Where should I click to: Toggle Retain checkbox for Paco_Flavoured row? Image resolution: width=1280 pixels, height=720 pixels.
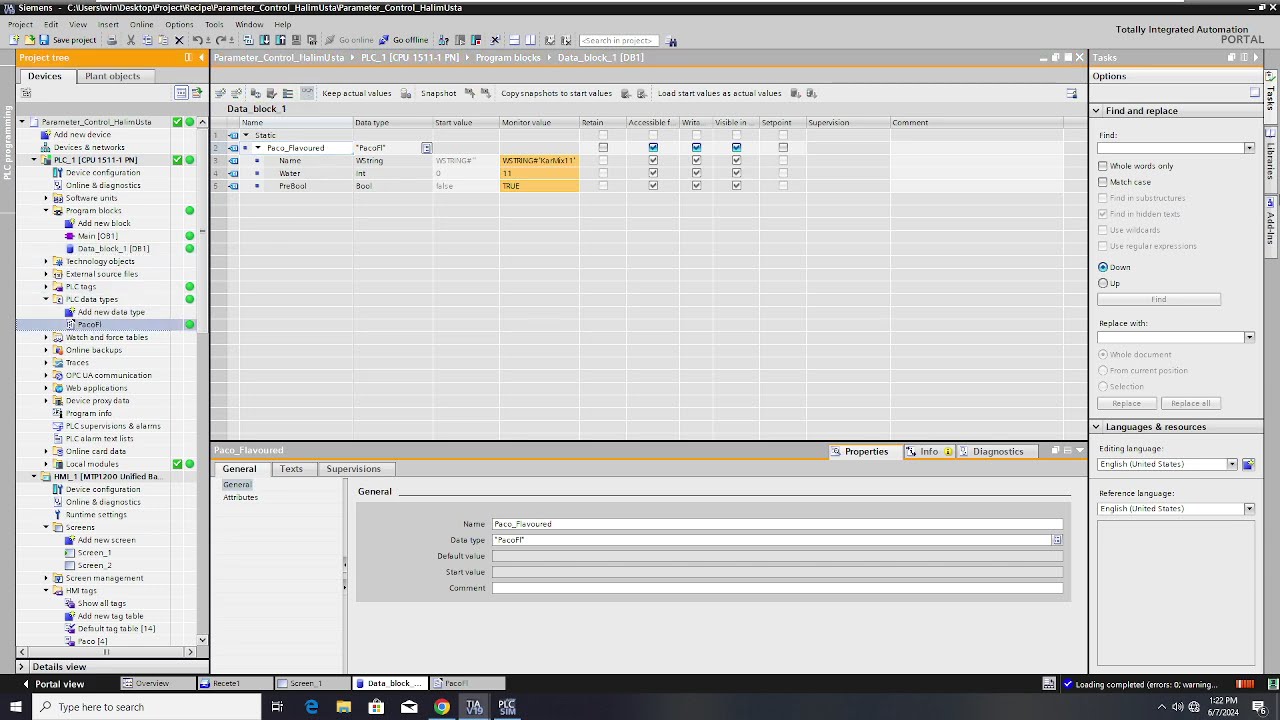(603, 148)
